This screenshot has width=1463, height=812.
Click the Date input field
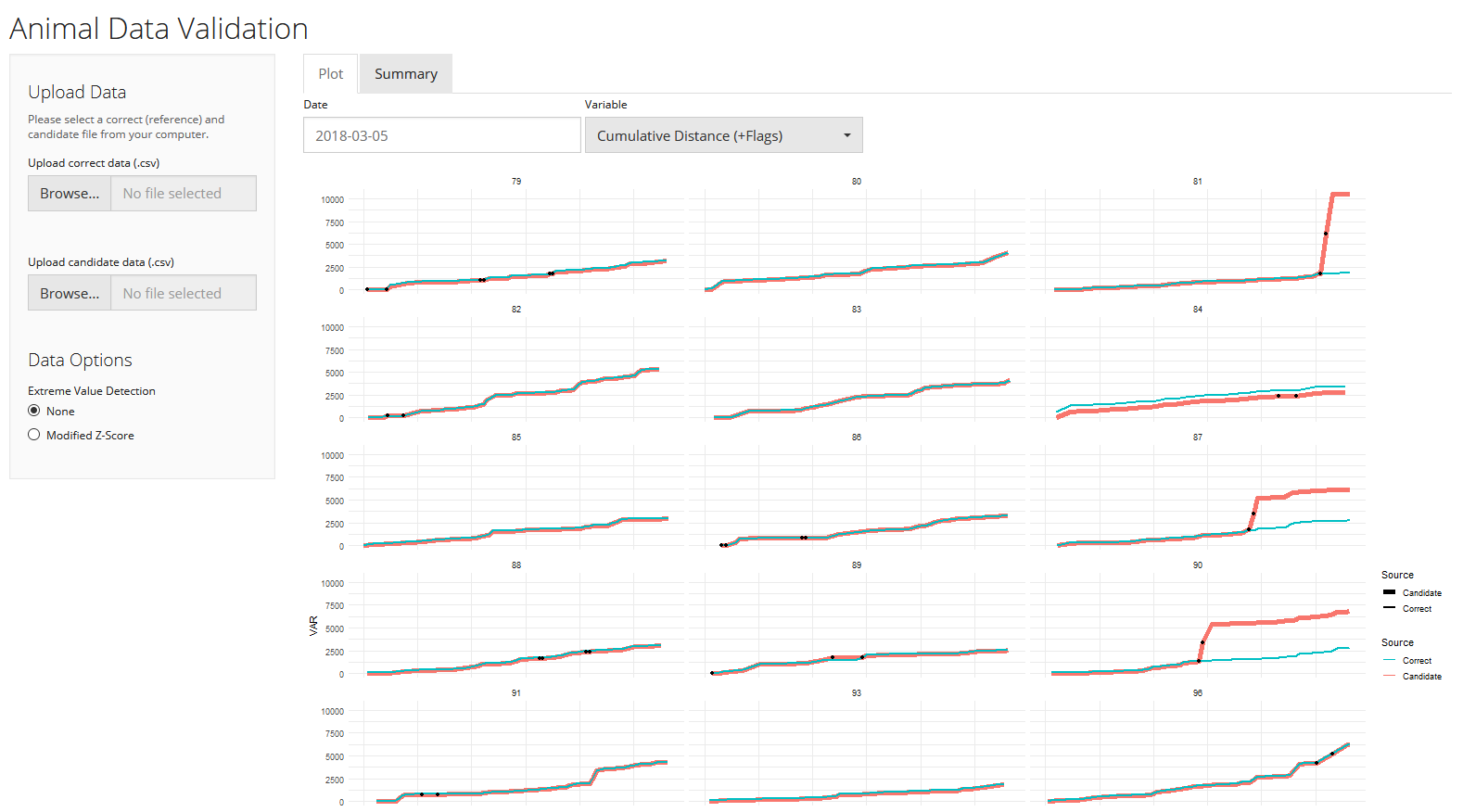point(441,135)
